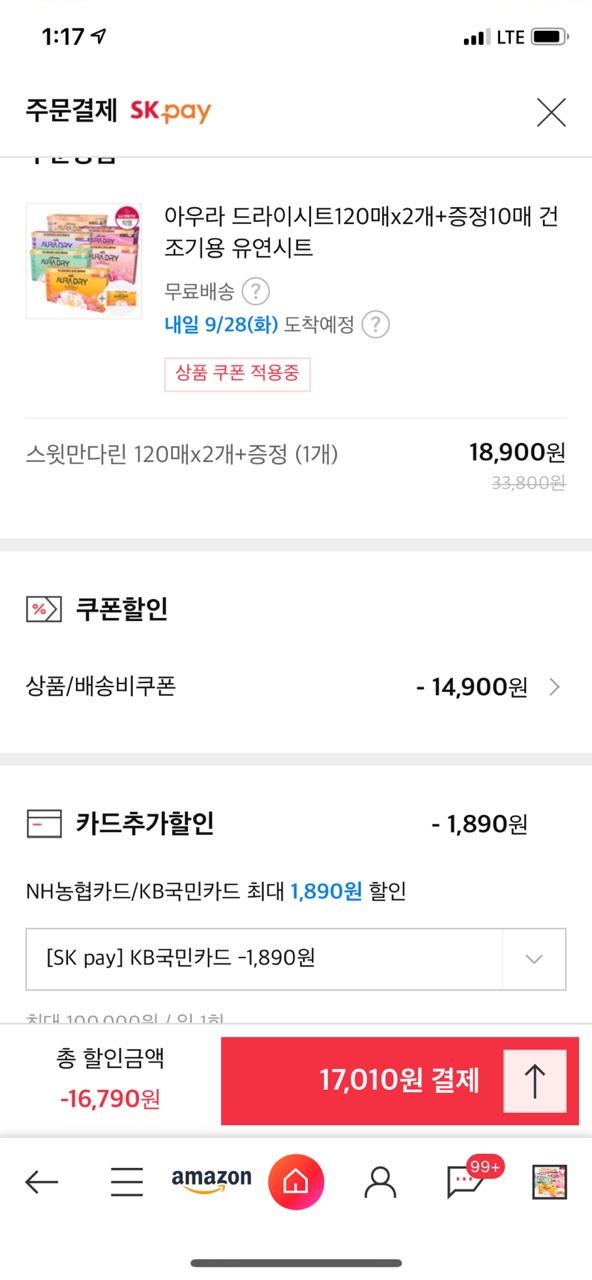Open the hamburger menu
592x1280 pixels.
tap(127, 1183)
